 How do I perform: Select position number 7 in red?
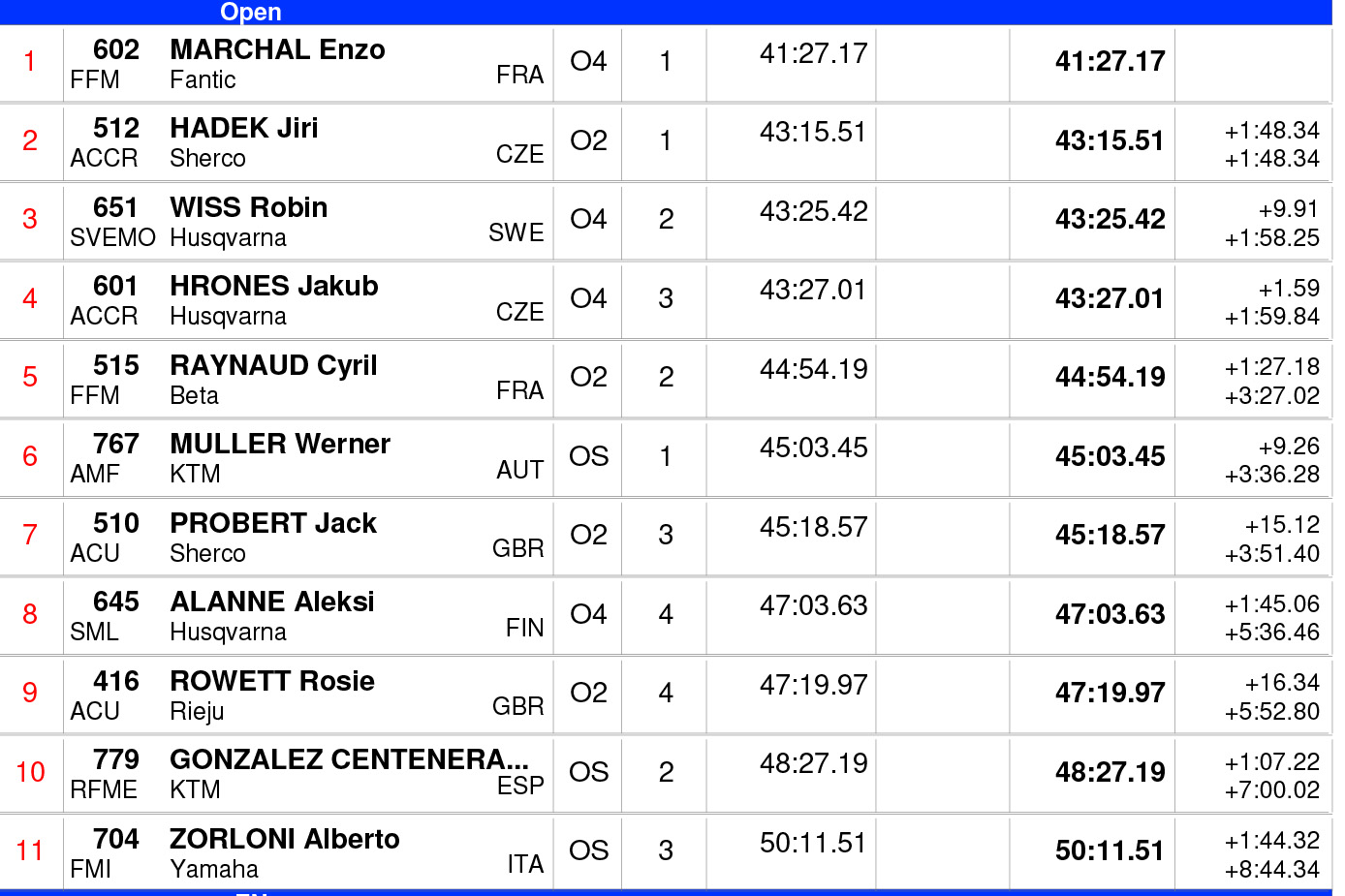[x=30, y=535]
